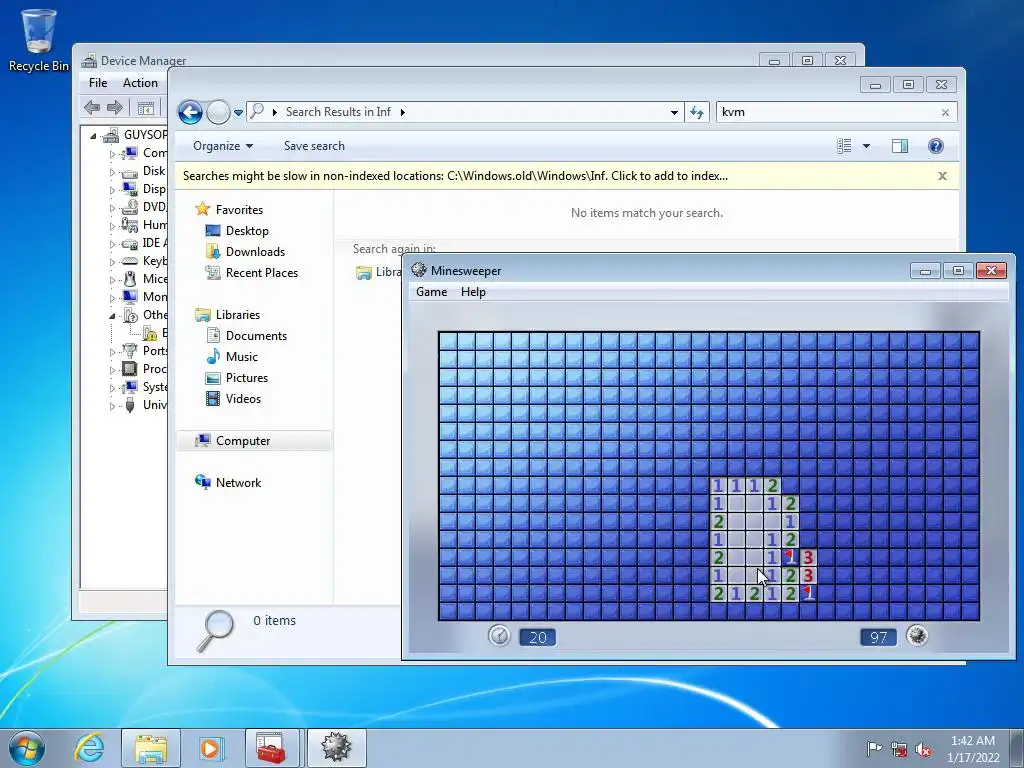Click the refresh button beside the address bar
The height and width of the screenshot is (768, 1024).
697,112
